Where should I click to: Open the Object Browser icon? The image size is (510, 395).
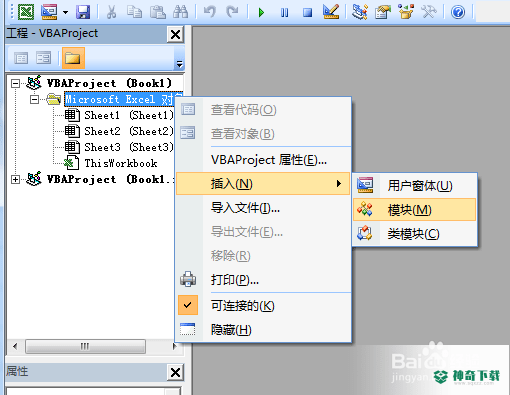(x=406, y=12)
